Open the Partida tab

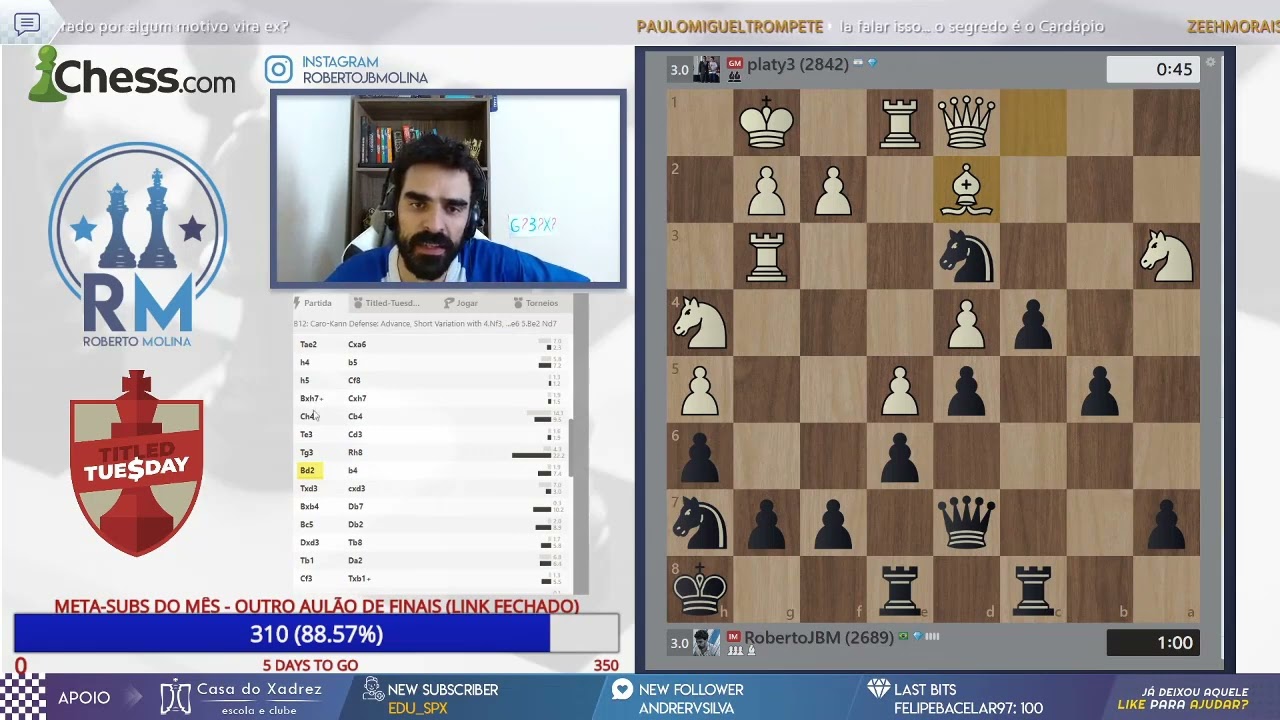coord(312,303)
